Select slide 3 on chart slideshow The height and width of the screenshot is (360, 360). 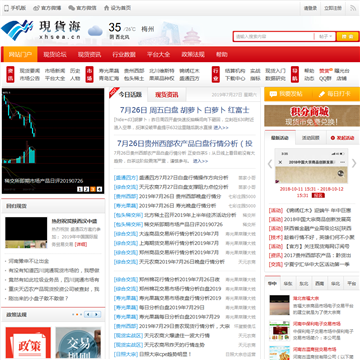pyautogui.click(x=93, y=189)
